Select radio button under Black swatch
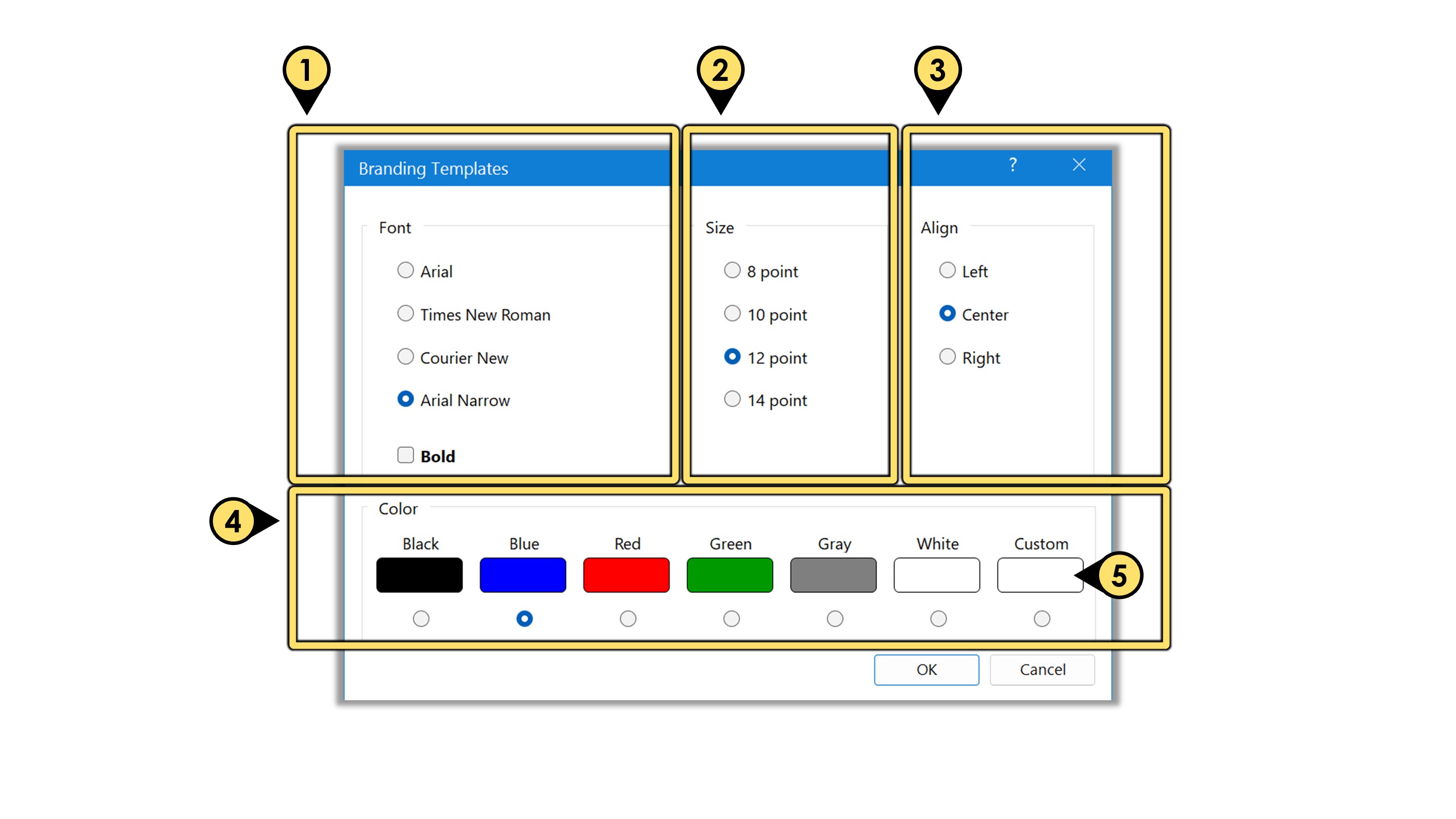The height and width of the screenshot is (819, 1456). point(421,619)
